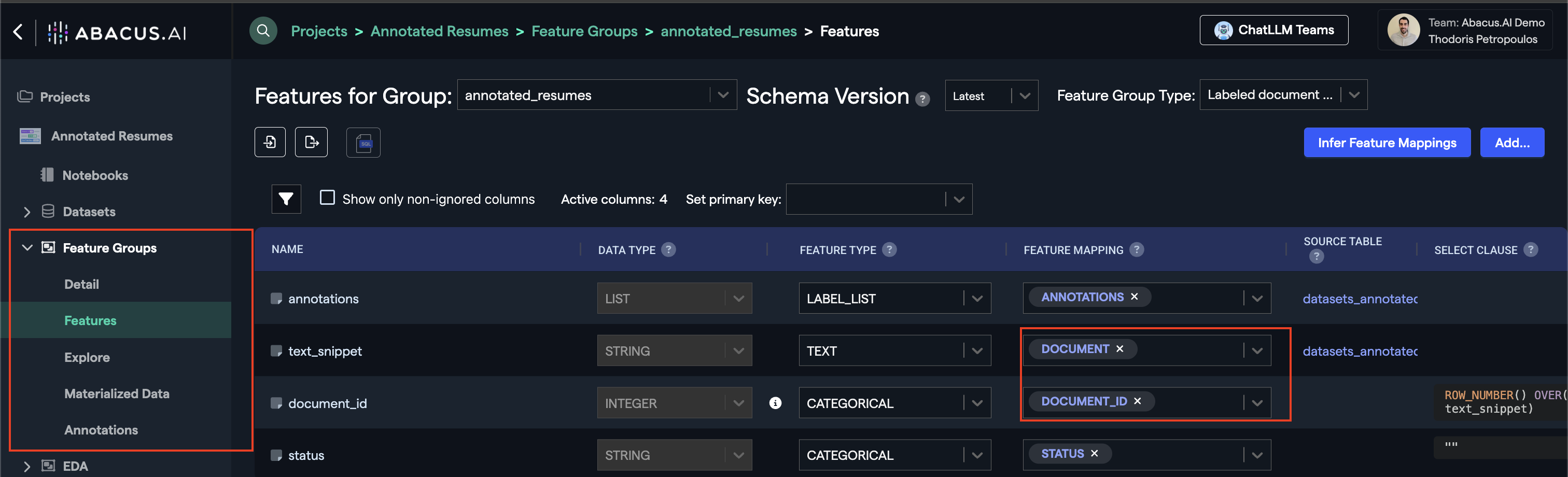Toggle the annotations row marker
Image resolution: width=1568 pixels, height=477 pixels.
pos(276,299)
